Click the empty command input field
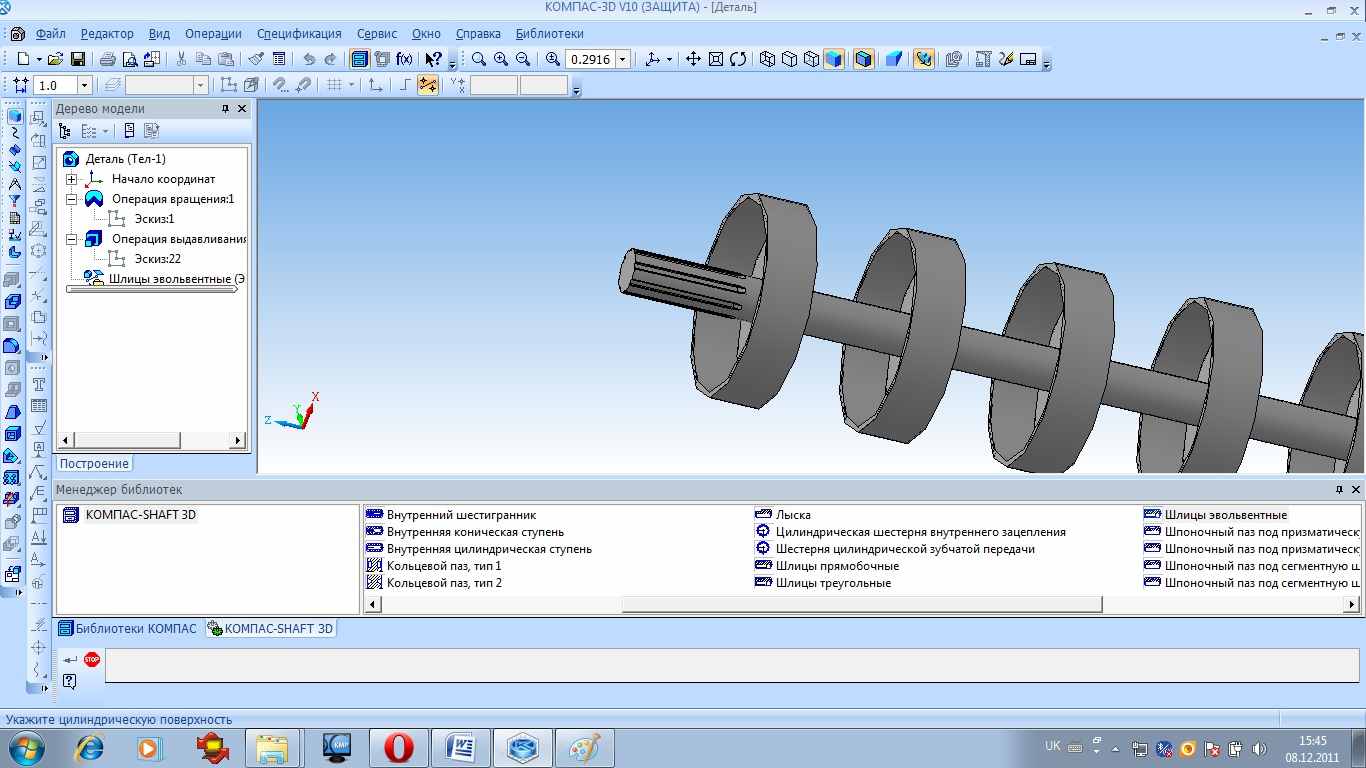Screen dimensions: 1366x768 click(x=732, y=666)
